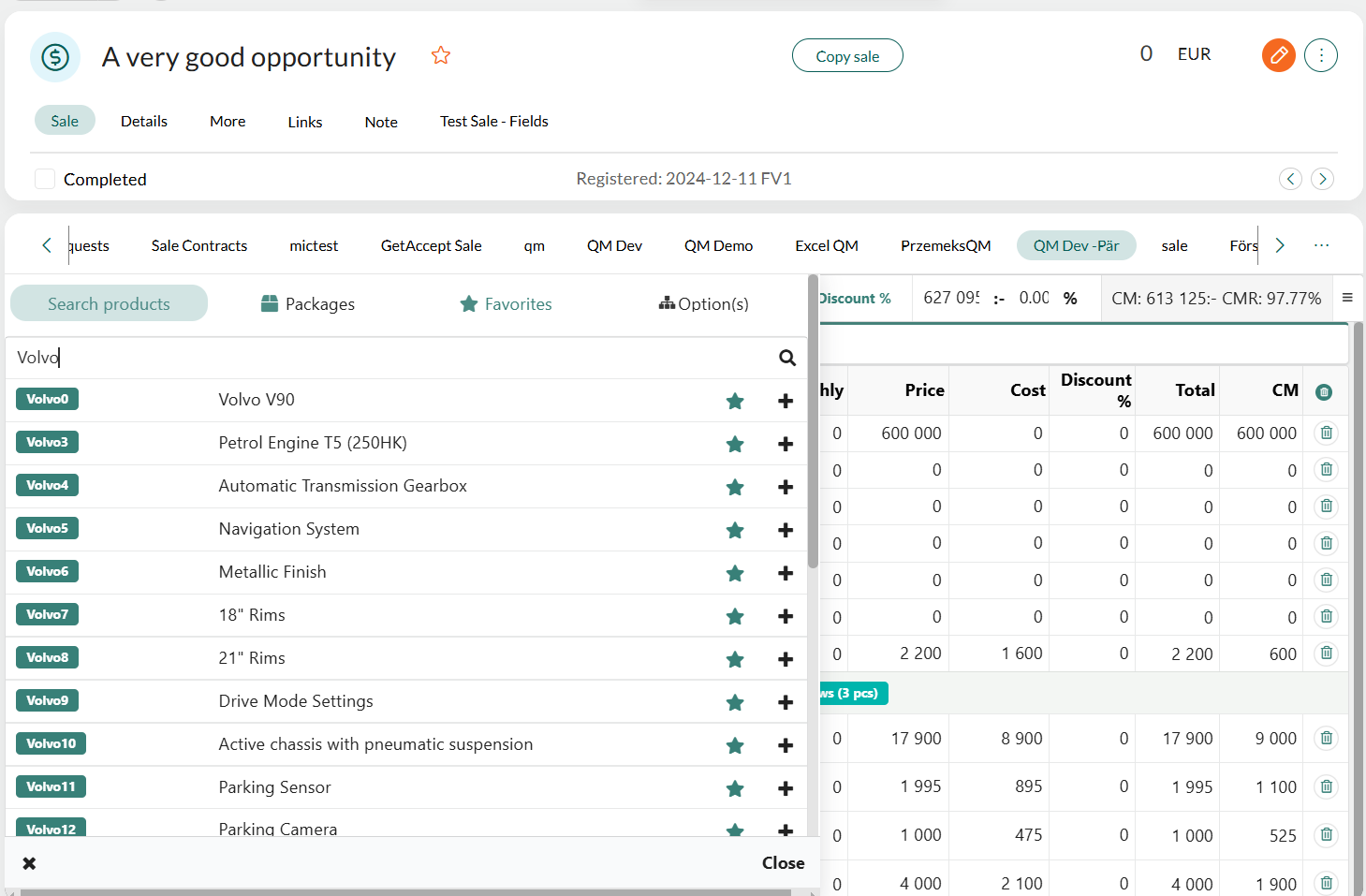
Task: Open the quote table hamburger menu
Action: tap(1347, 298)
